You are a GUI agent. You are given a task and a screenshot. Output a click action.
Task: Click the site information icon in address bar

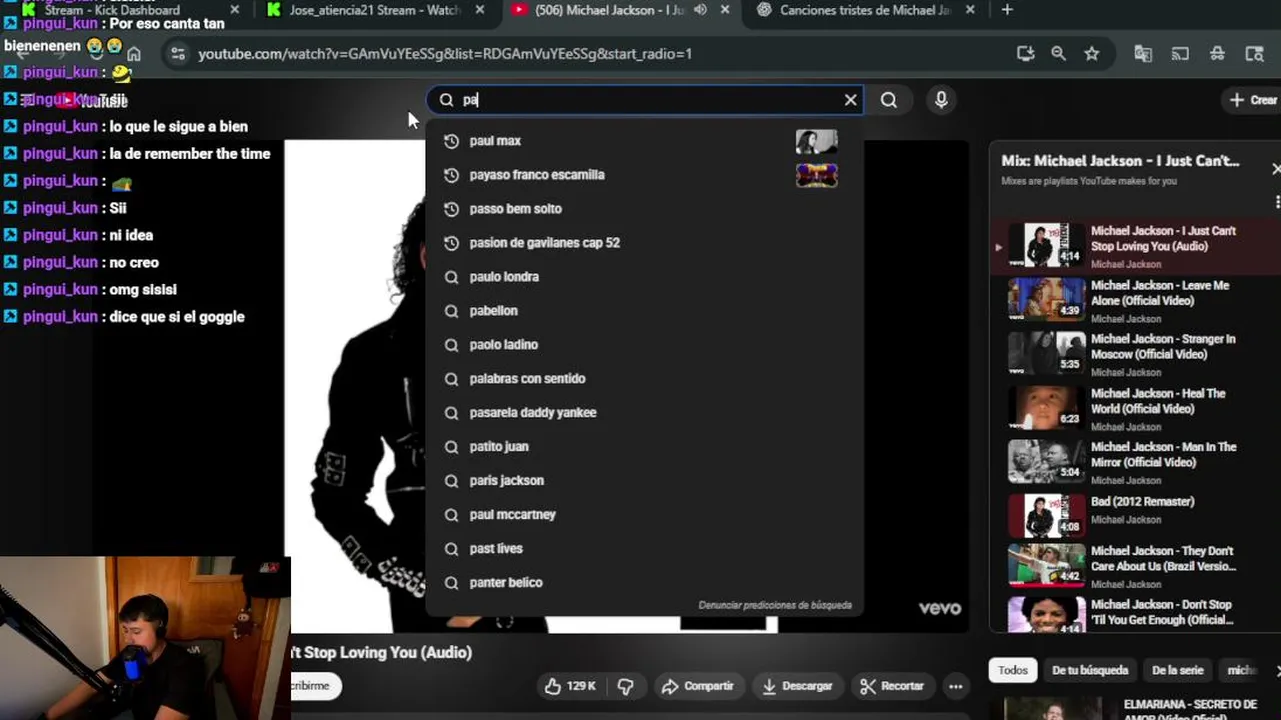[178, 54]
